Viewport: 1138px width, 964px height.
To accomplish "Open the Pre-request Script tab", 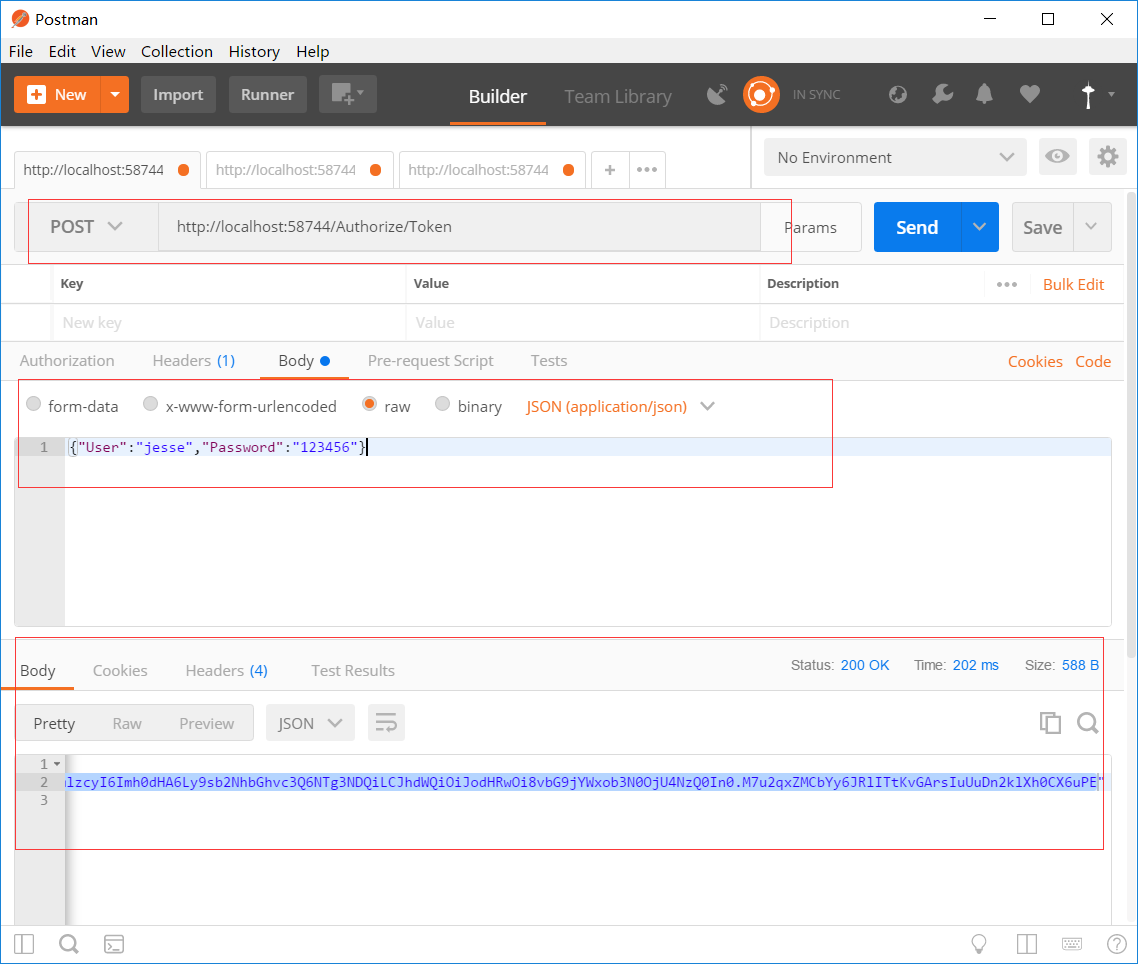I will click(x=430, y=361).
